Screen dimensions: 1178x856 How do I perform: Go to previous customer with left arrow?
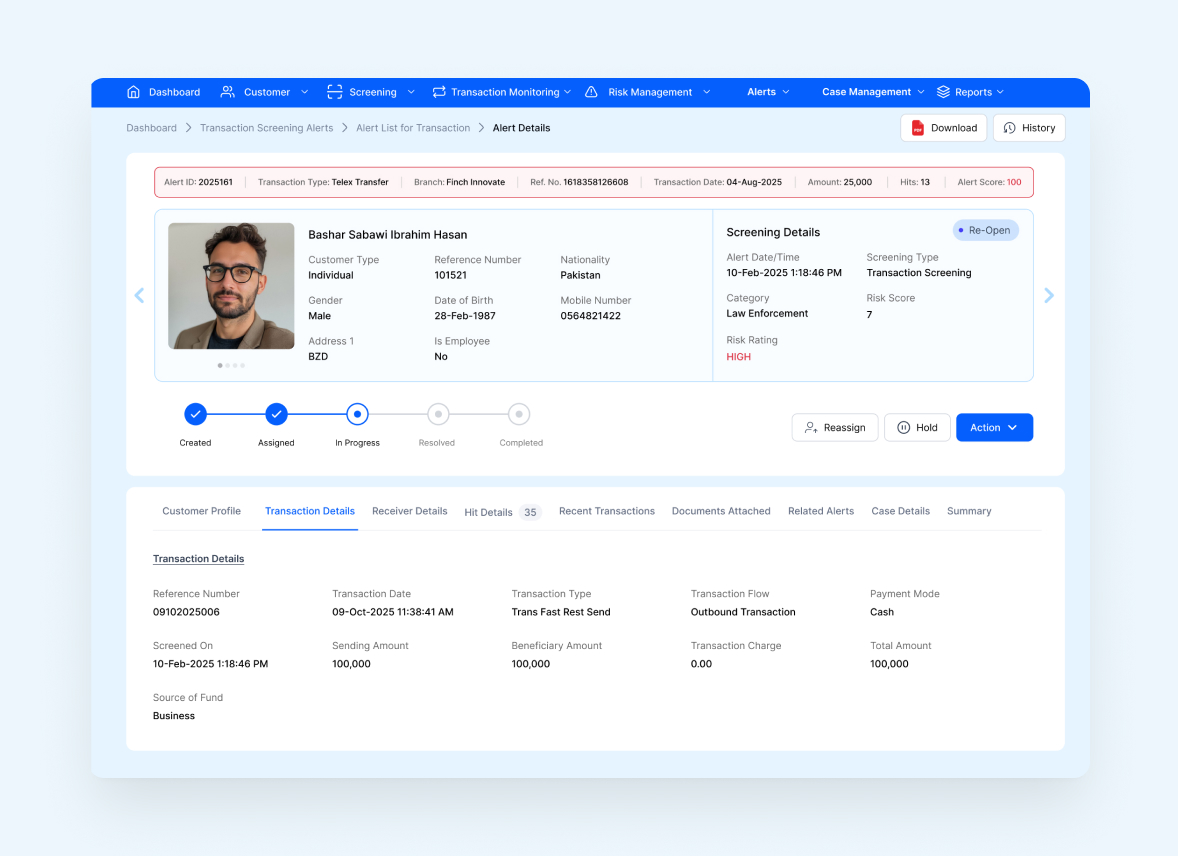(139, 295)
